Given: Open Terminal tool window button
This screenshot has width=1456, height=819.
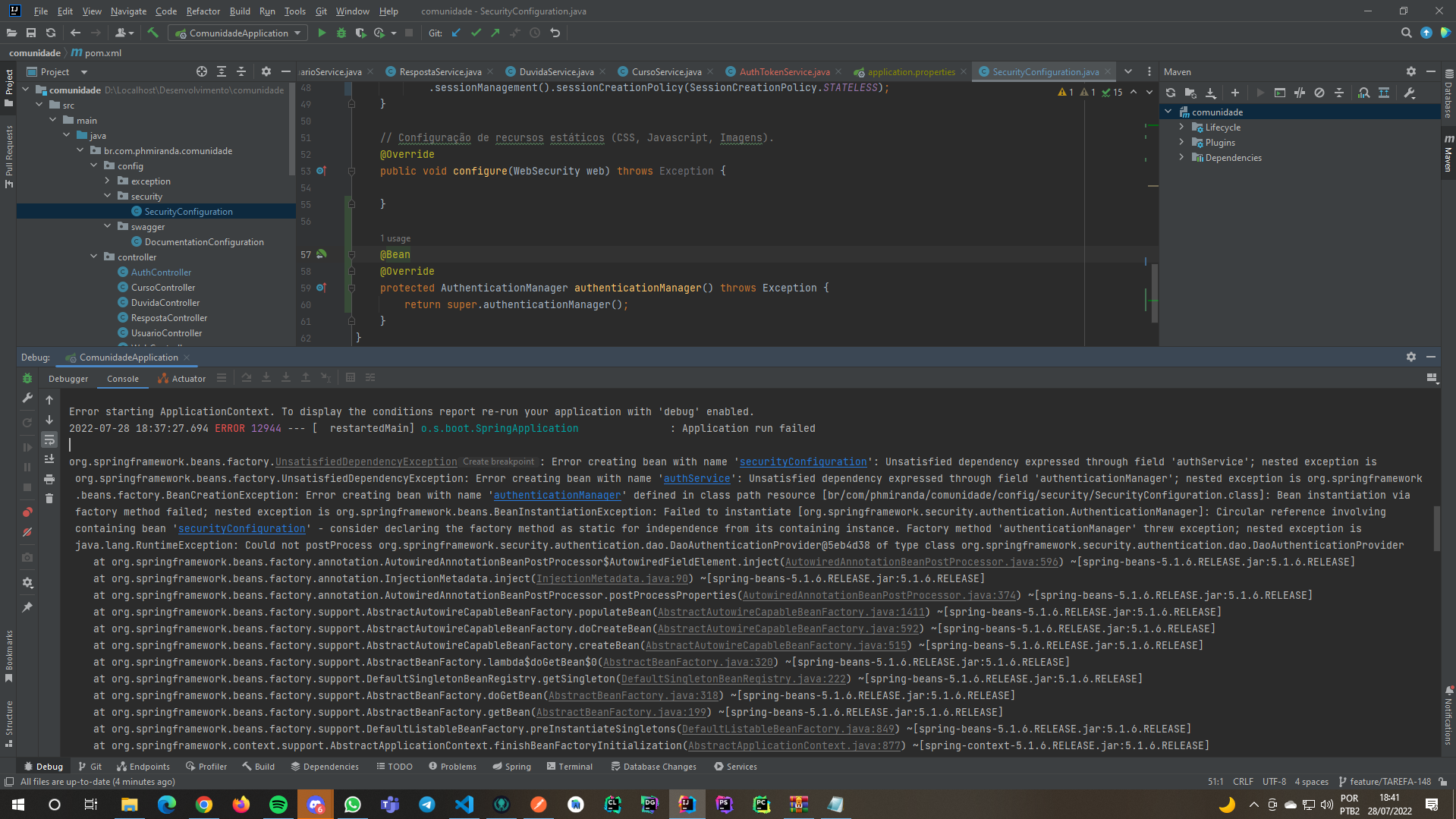Looking at the screenshot, I should [x=569, y=766].
